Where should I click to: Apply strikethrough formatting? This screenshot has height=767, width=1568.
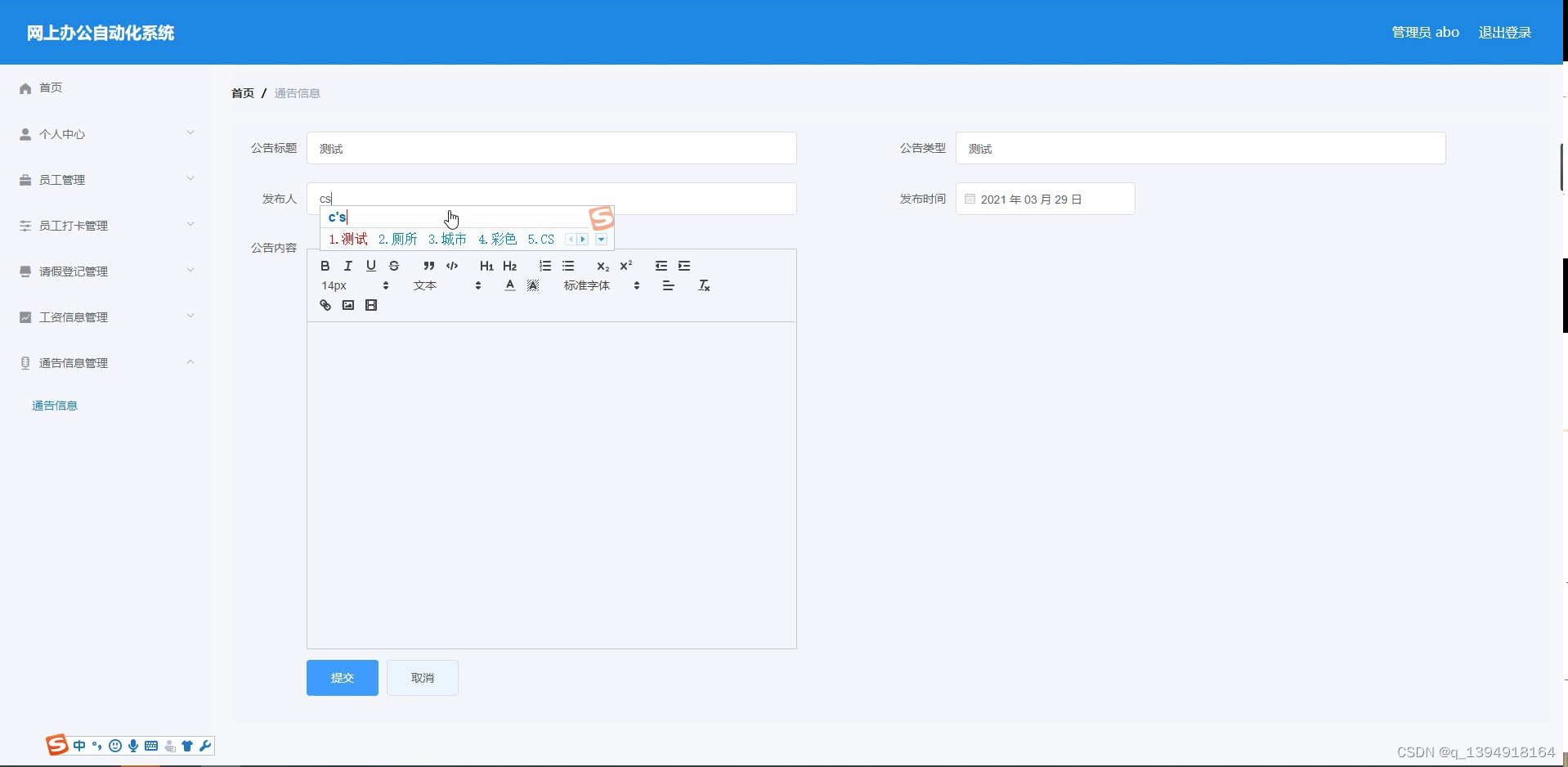point(393,266)
